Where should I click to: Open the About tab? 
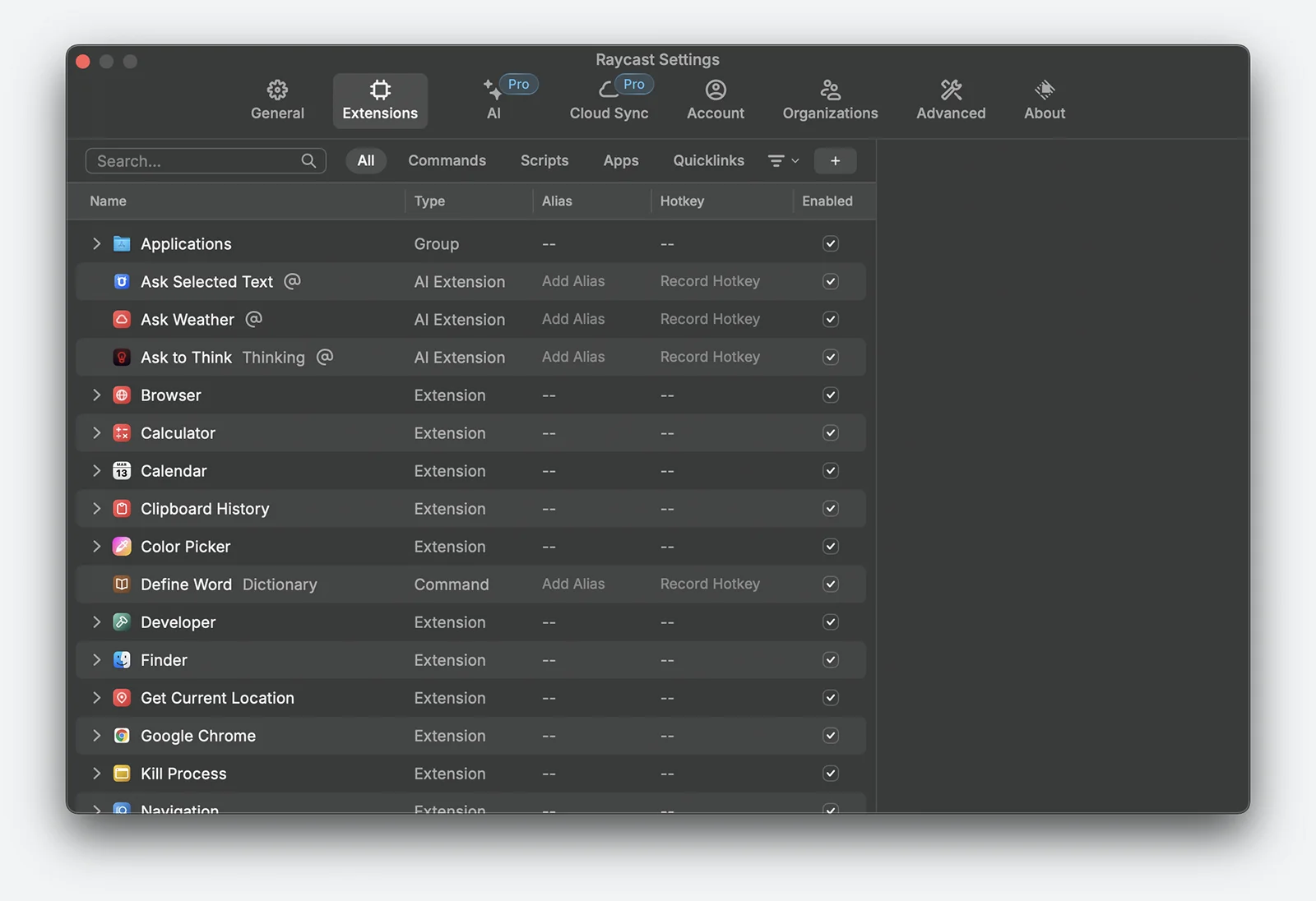pyautogui.click(x=1045, y=100)
